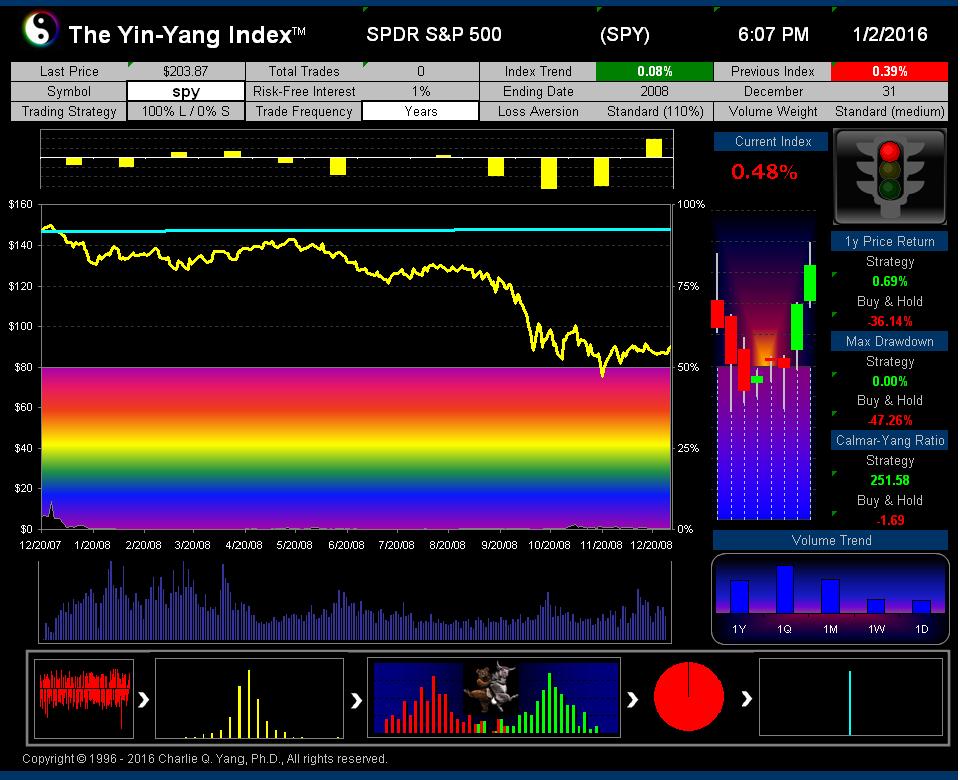This screenshot has height=780, width=960.
Task: Click the Yin-Yang logo icon
Action: tap(40, 29)
